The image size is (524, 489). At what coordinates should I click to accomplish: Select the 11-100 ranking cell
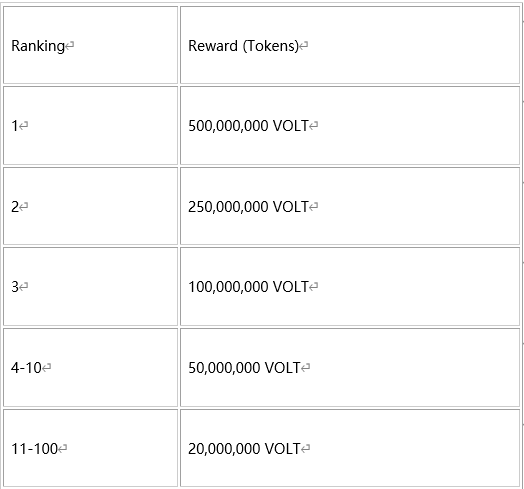point(91,448)
